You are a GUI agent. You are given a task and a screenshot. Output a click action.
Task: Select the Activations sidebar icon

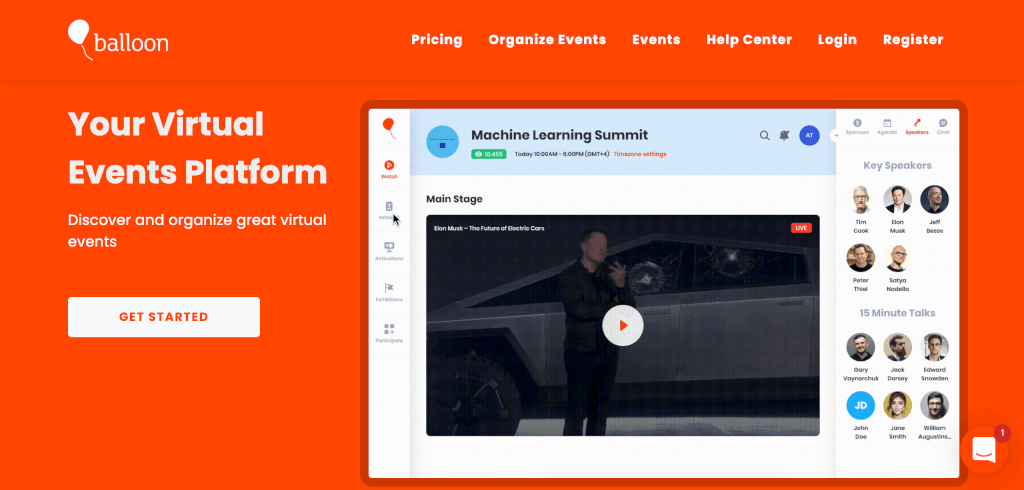[389, 251]
